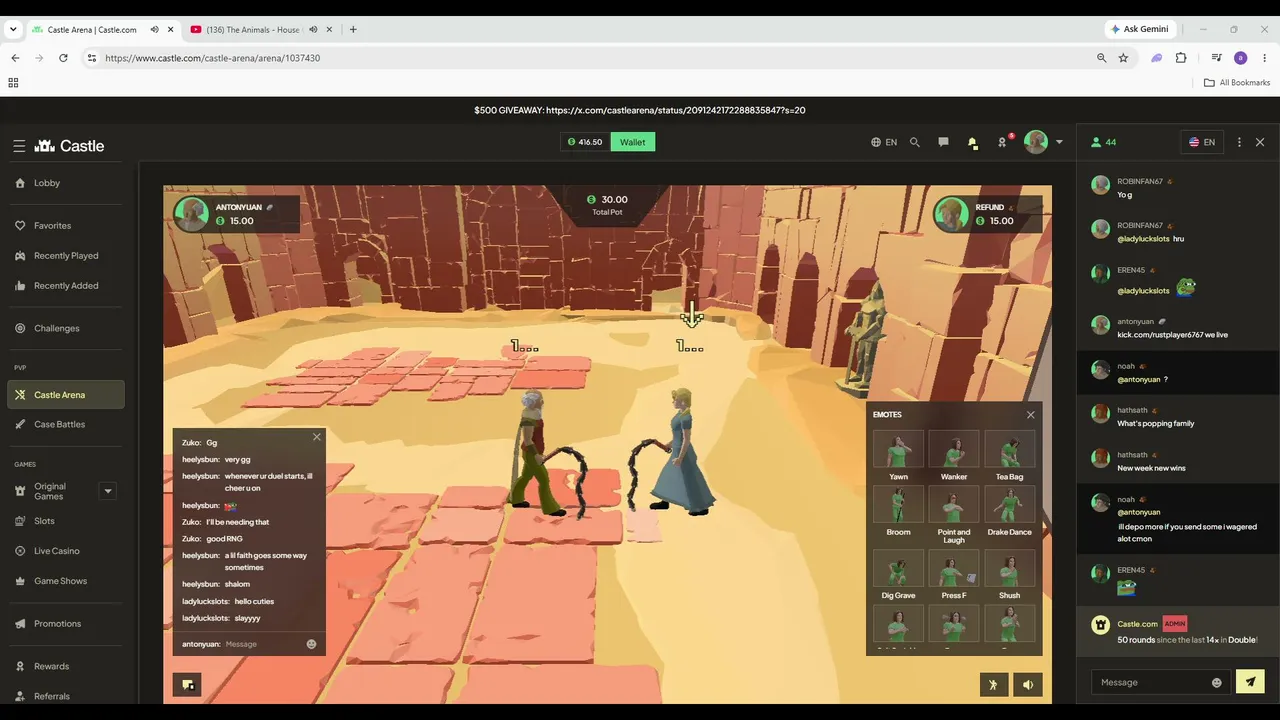This screenshot has height=720, width=1280.
Task: Play the Press F emote
Action: pos(954,575)
